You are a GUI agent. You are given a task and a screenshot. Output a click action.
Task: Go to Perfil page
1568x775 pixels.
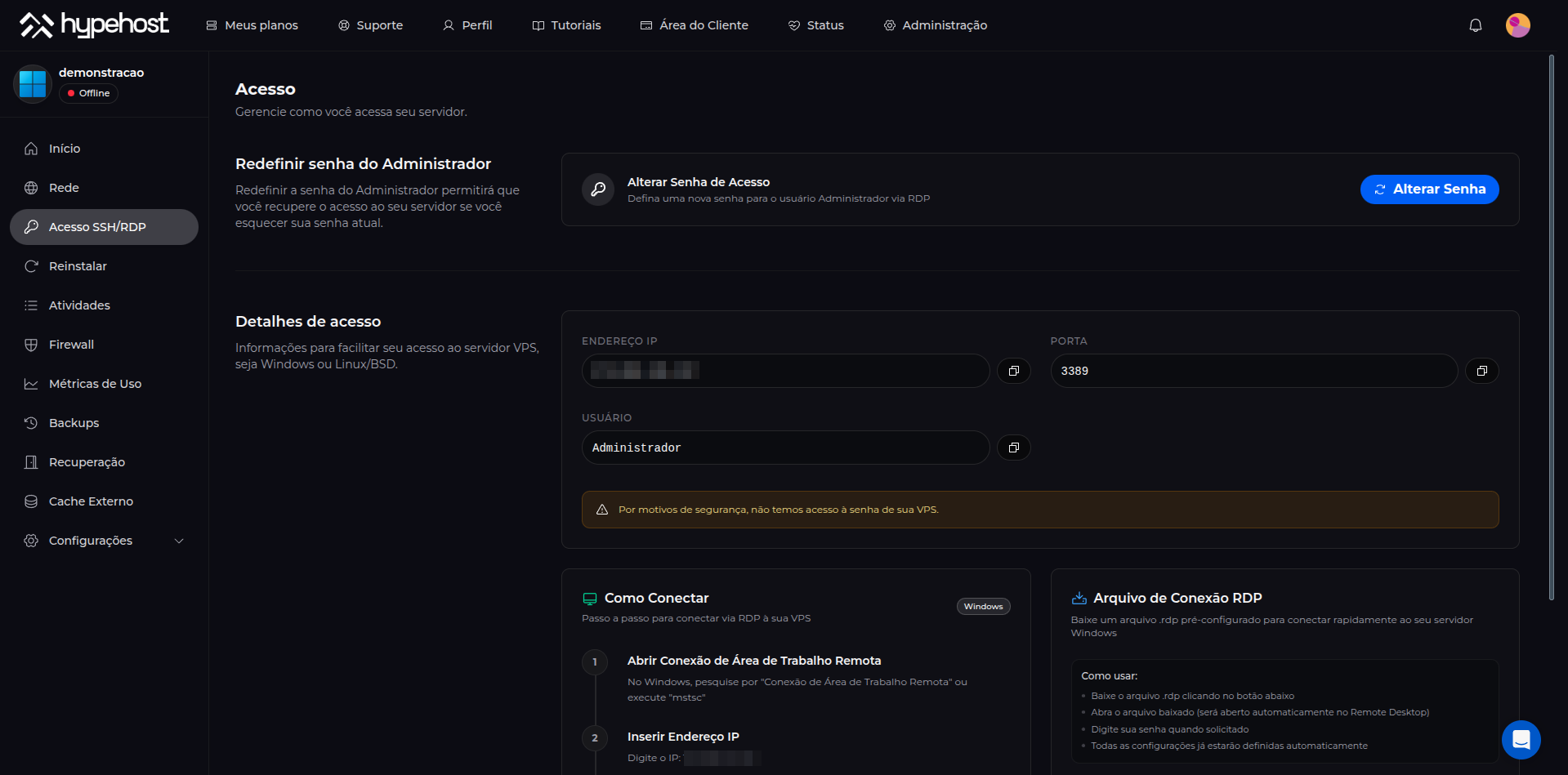[x=467, y=25]
